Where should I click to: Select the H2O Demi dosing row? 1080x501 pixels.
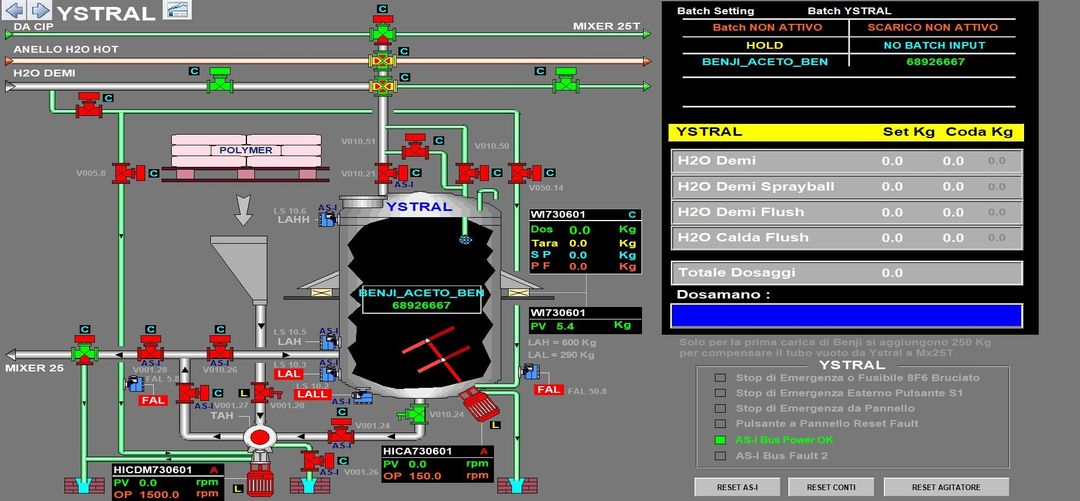(847, 161)
